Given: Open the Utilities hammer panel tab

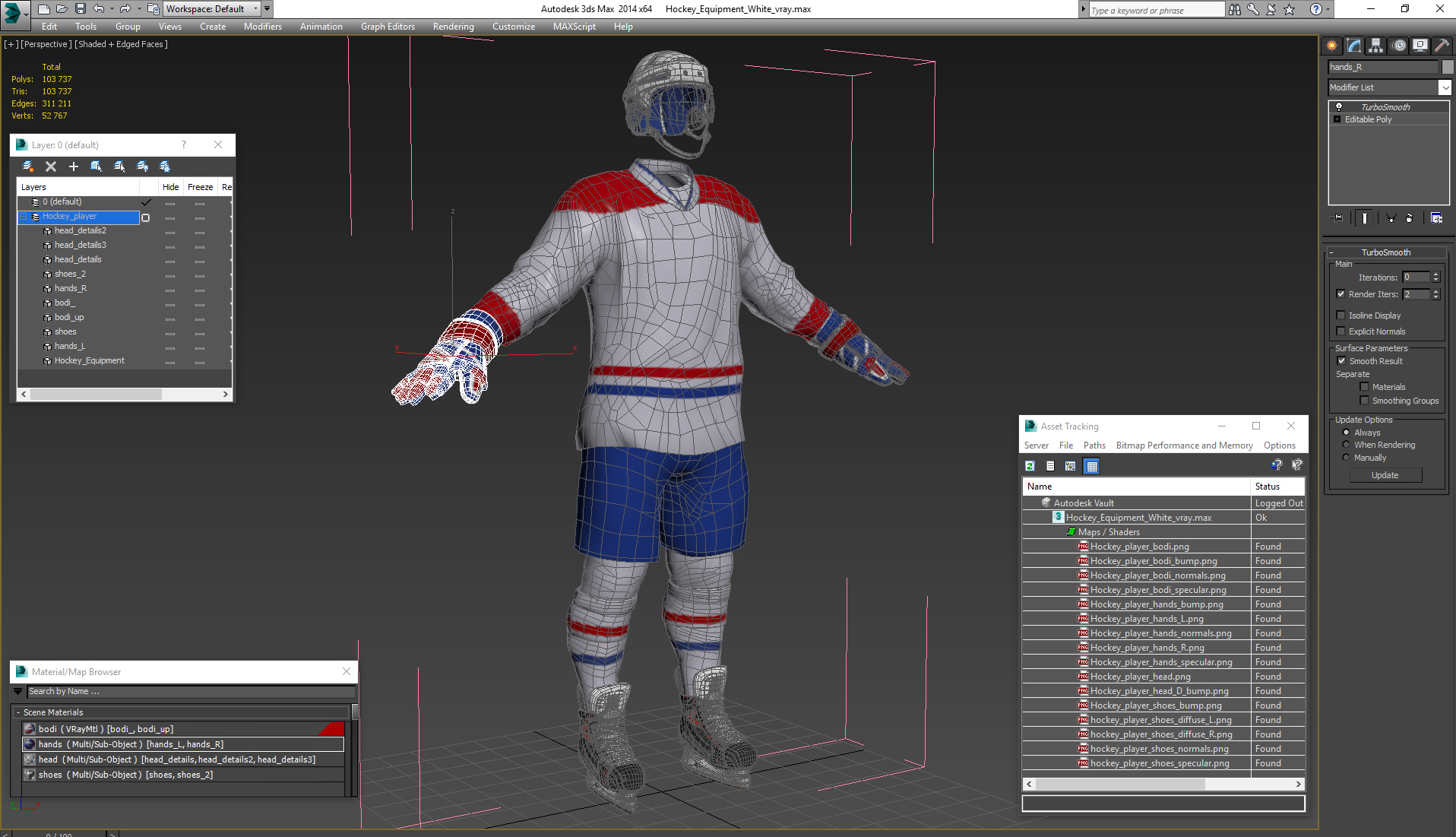Looking at the screenshot, I should point(1442,46).
